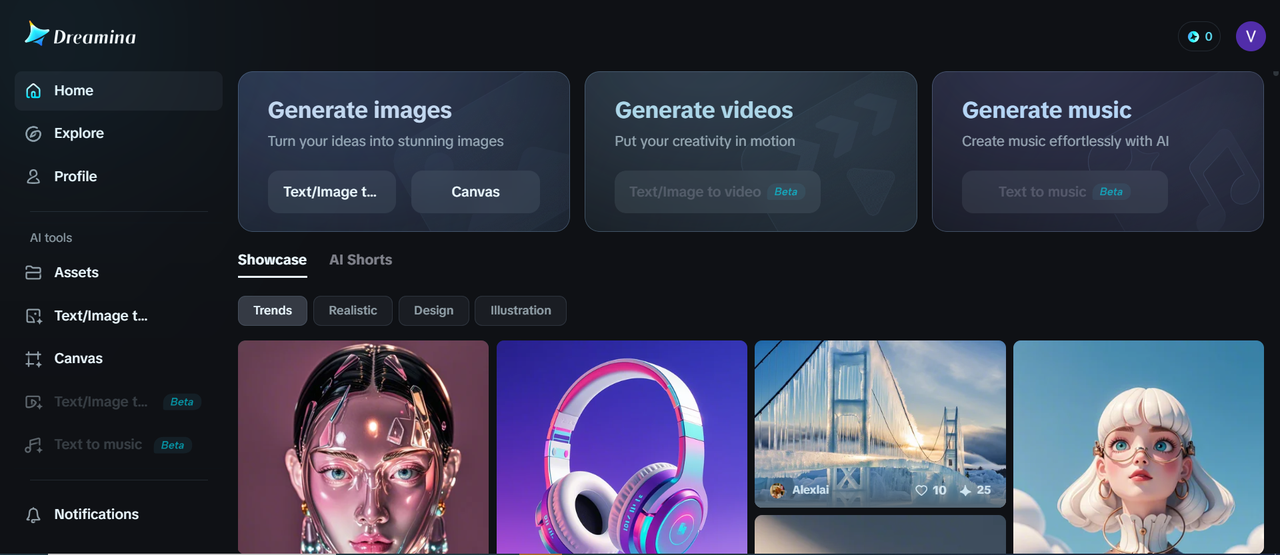Click the Text to music Beta button
The height and width of the screenshot is (555, 1280).
[1065, 192]
